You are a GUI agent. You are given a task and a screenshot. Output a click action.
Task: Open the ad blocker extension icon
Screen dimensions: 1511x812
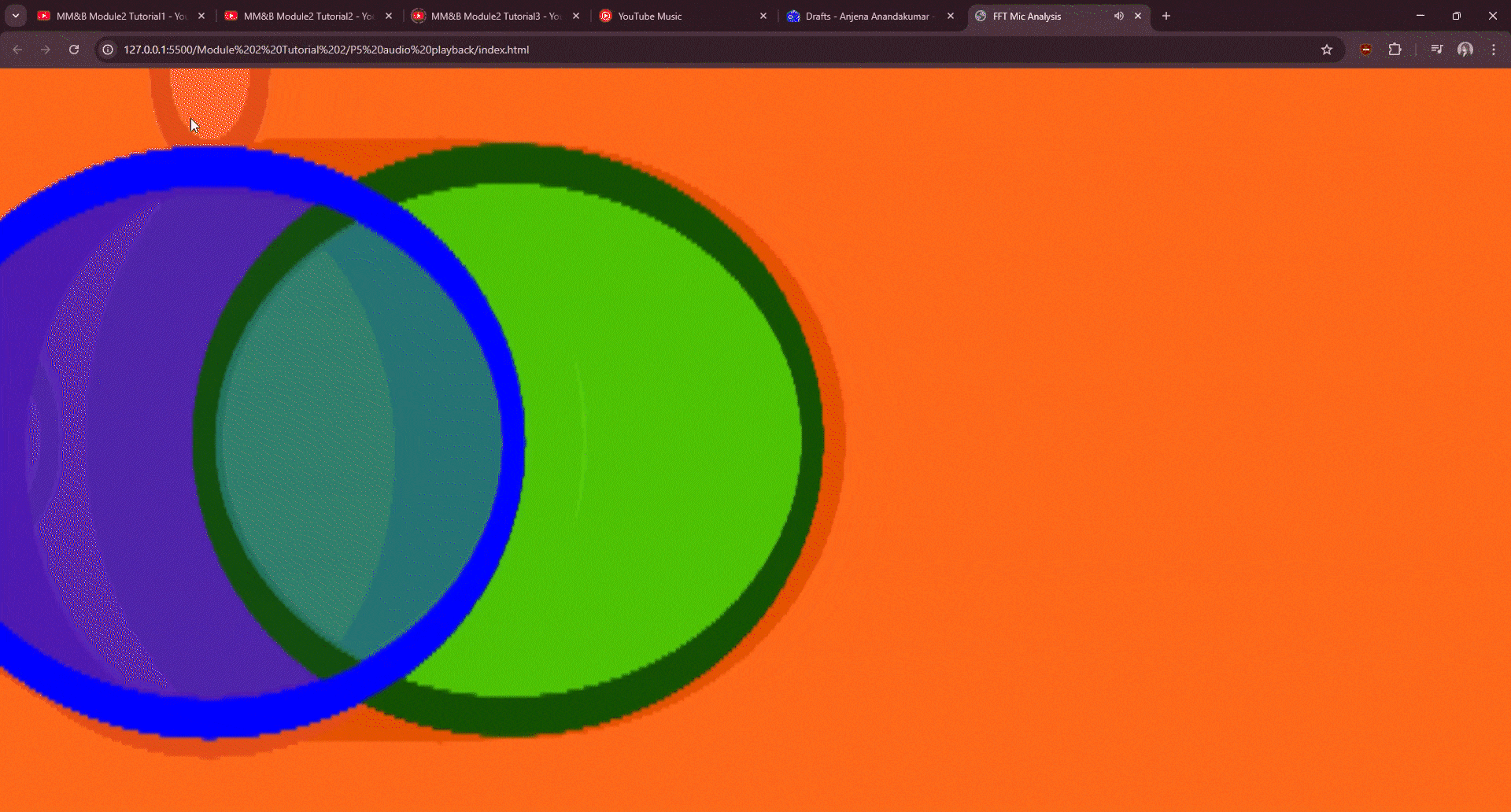click(x=1365, y=49)
